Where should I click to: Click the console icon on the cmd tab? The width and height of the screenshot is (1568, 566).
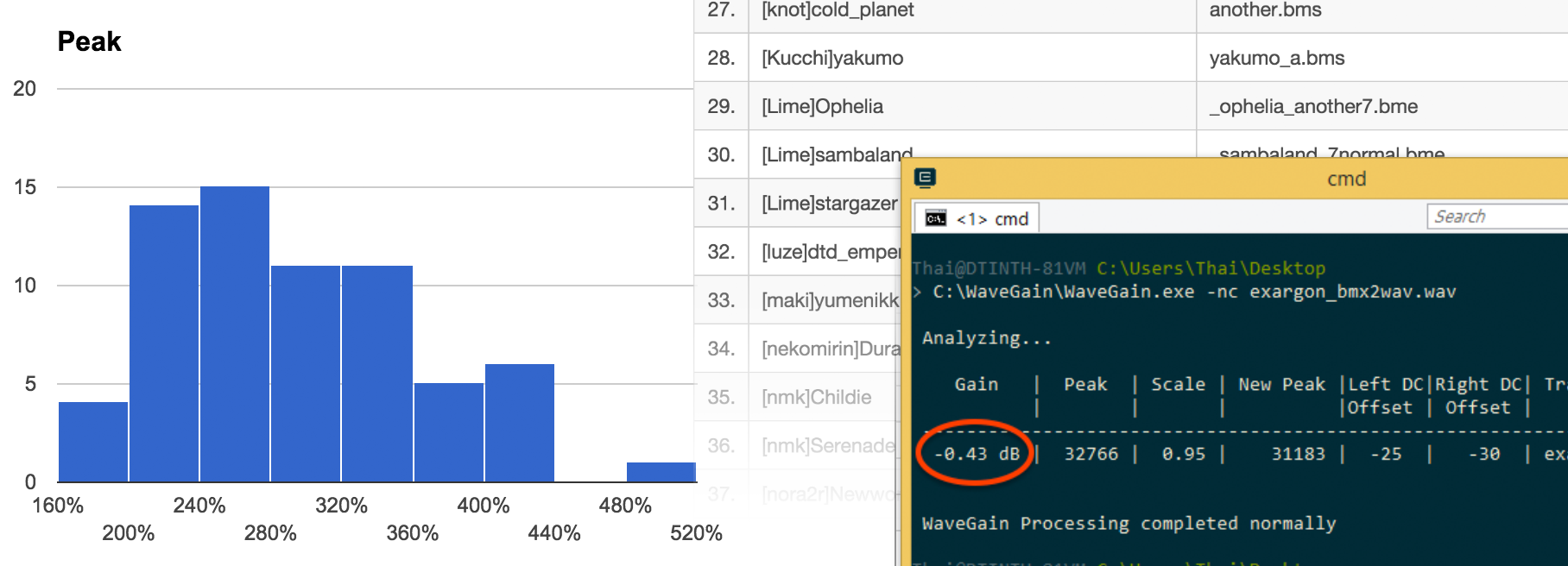[x=936, y=218]
